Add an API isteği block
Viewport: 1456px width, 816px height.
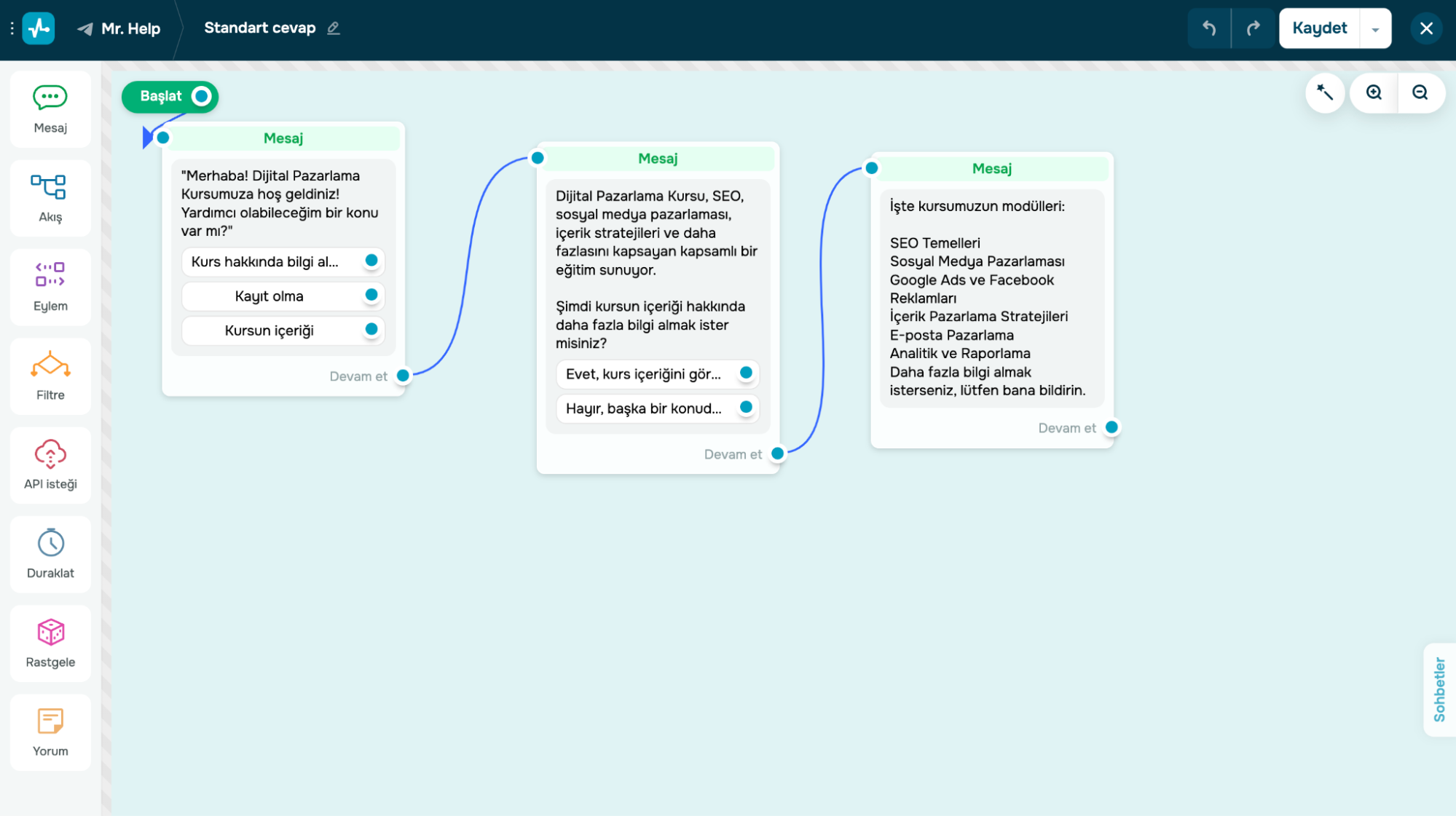pyautogui.click(x=50, y=465)
